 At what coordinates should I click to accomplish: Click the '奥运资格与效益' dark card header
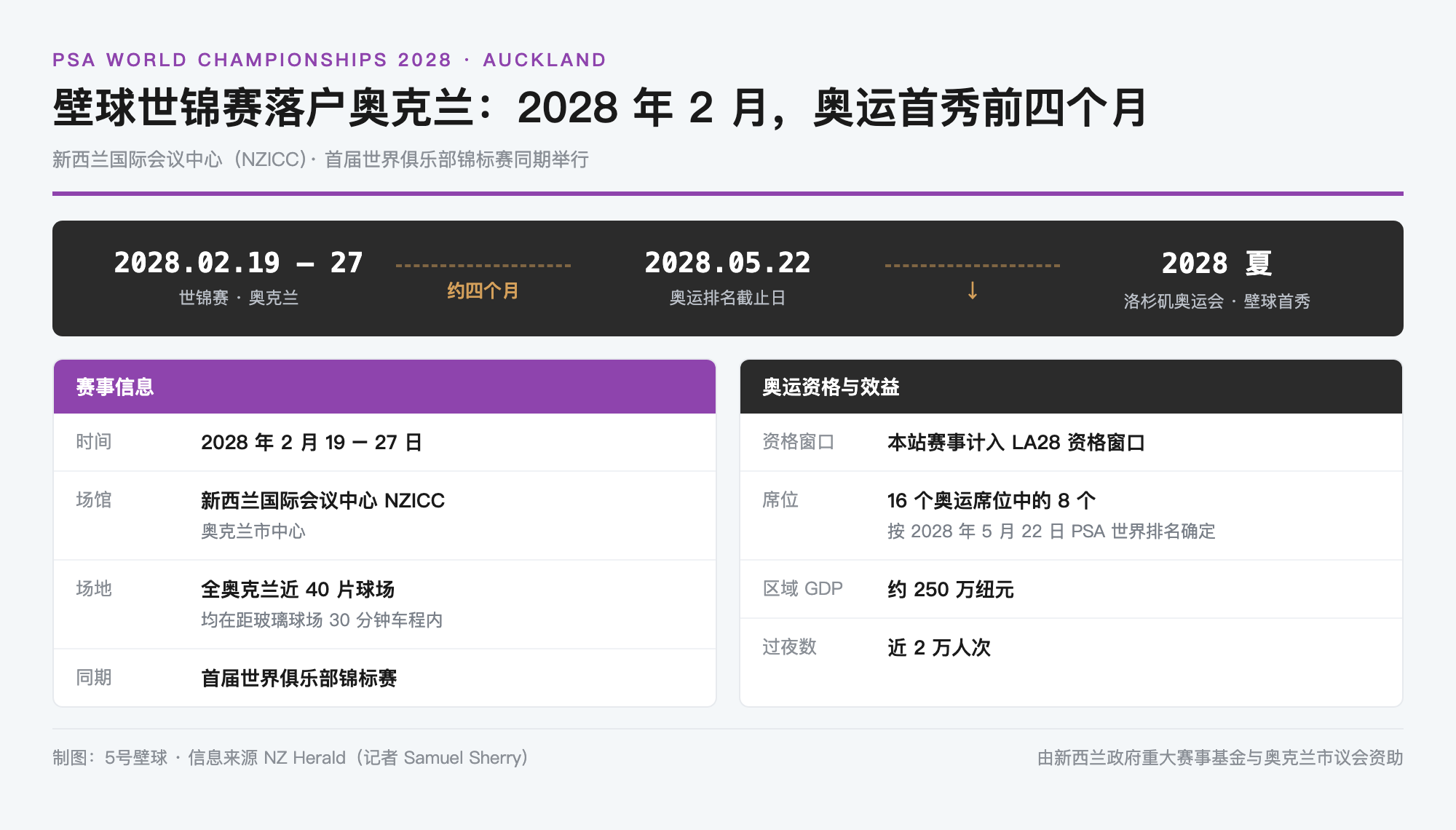[1071, 387]
